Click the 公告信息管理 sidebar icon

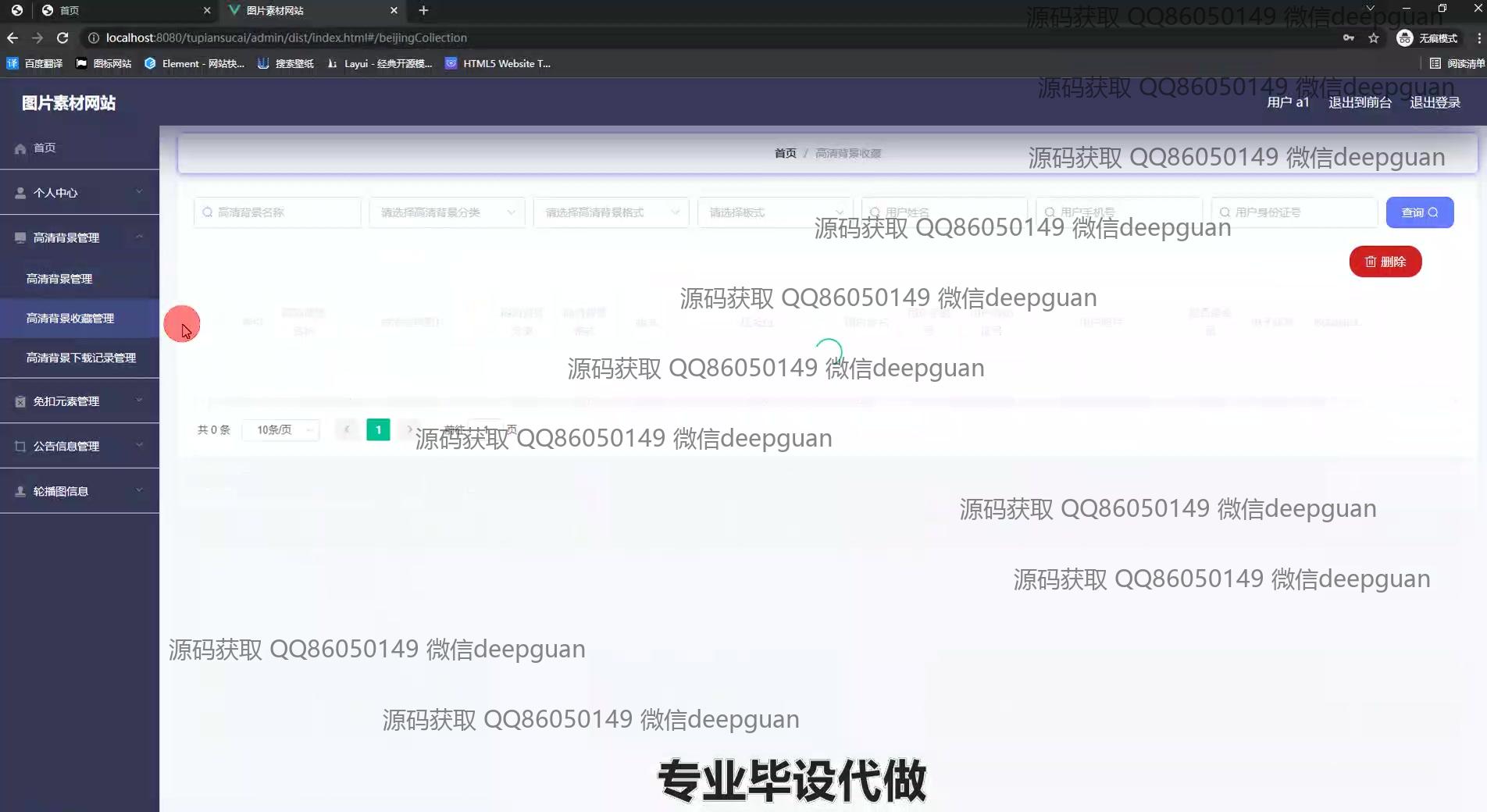pos(20,447)
